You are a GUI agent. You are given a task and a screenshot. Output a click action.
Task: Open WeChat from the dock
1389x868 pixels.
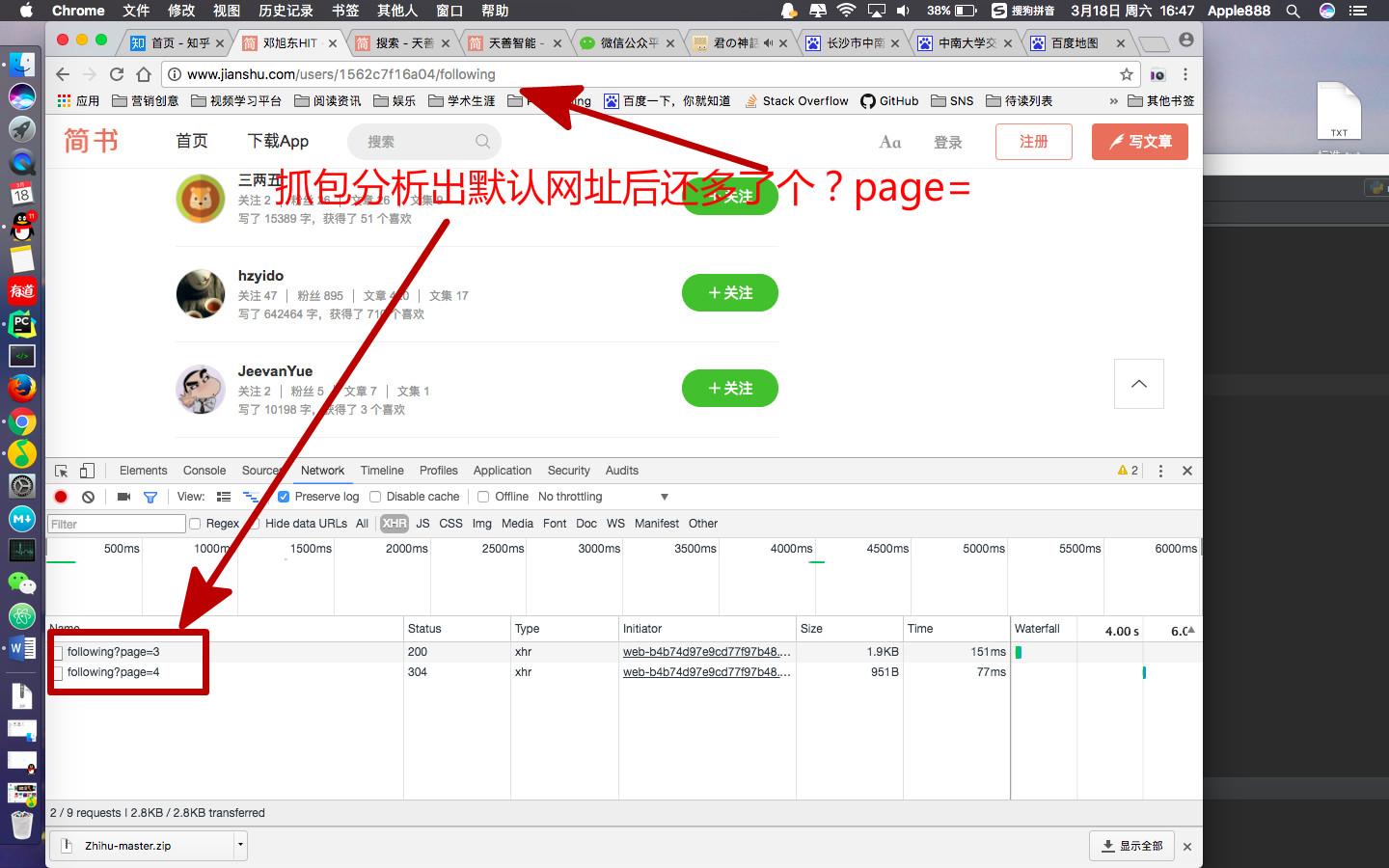[x=22, y=582]
